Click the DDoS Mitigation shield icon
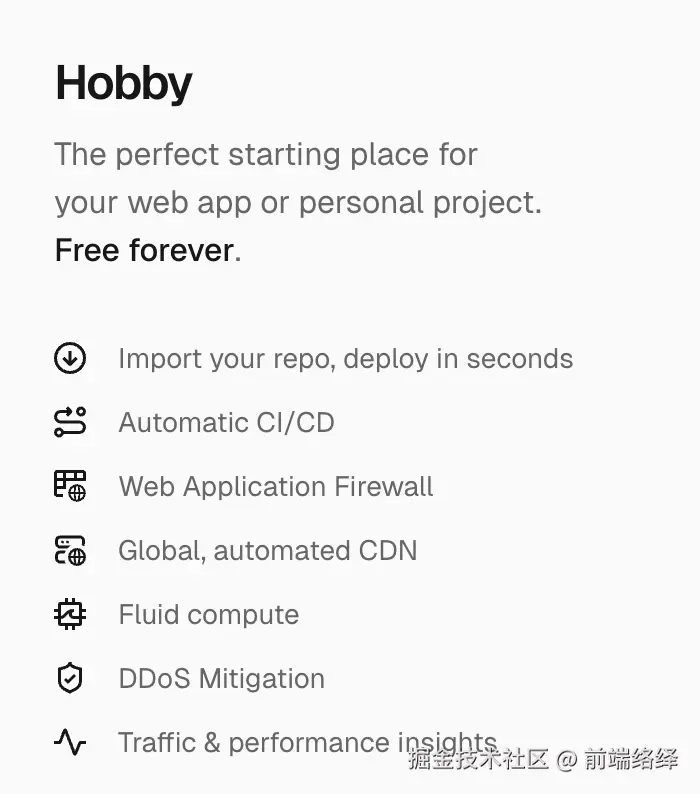 70,678
